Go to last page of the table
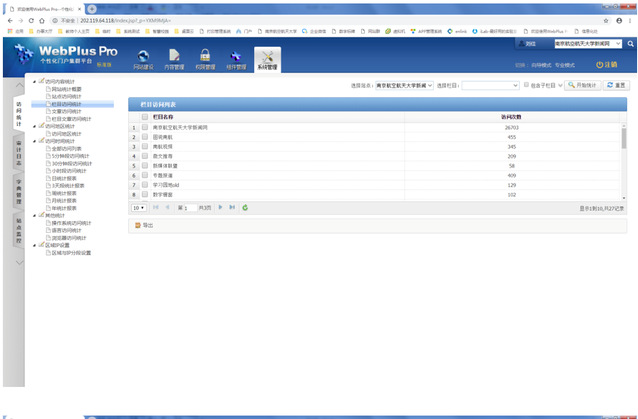The image size is (638, 419). (232, 207)
